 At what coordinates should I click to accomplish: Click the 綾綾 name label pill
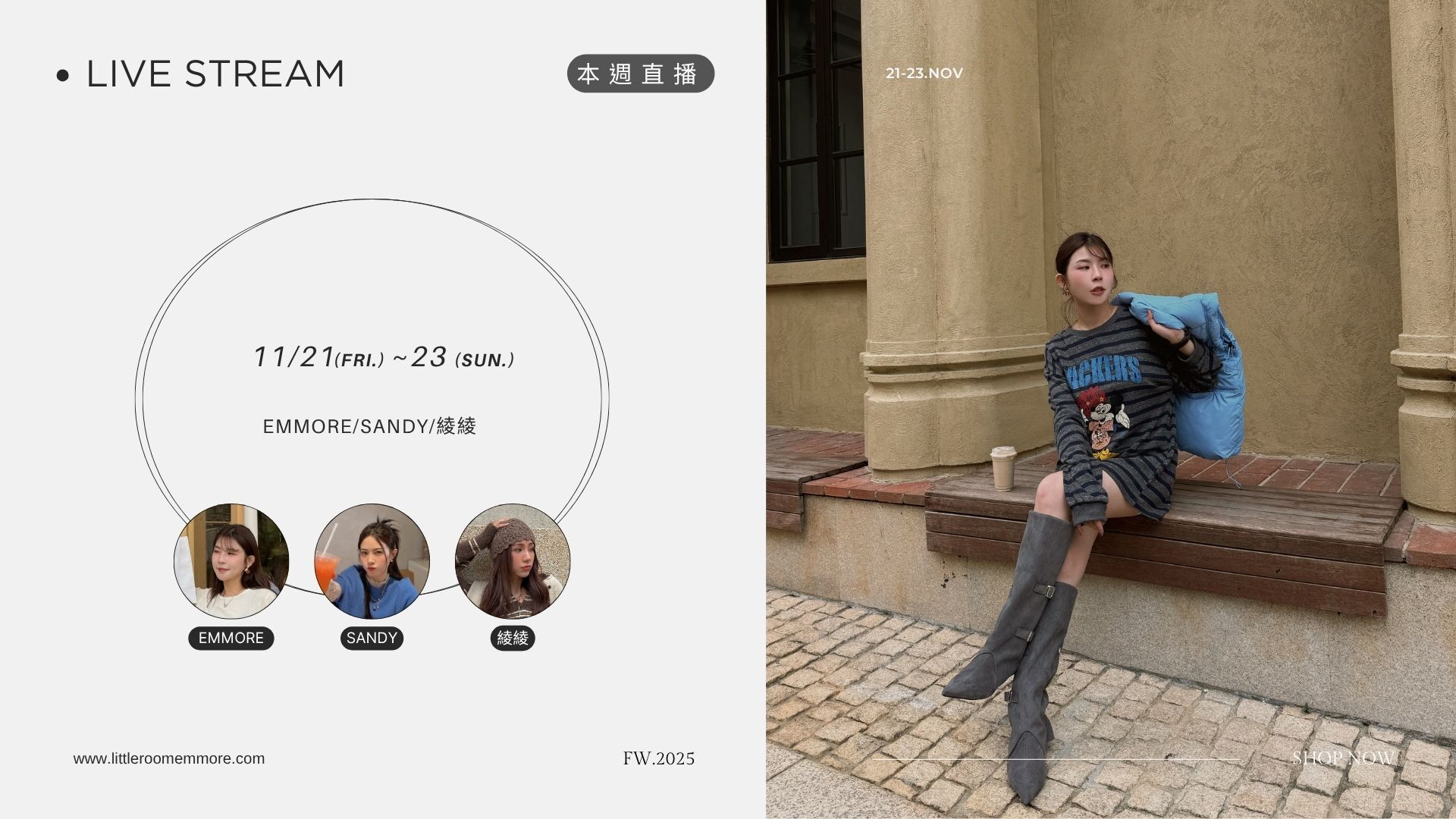pos(513,639)
